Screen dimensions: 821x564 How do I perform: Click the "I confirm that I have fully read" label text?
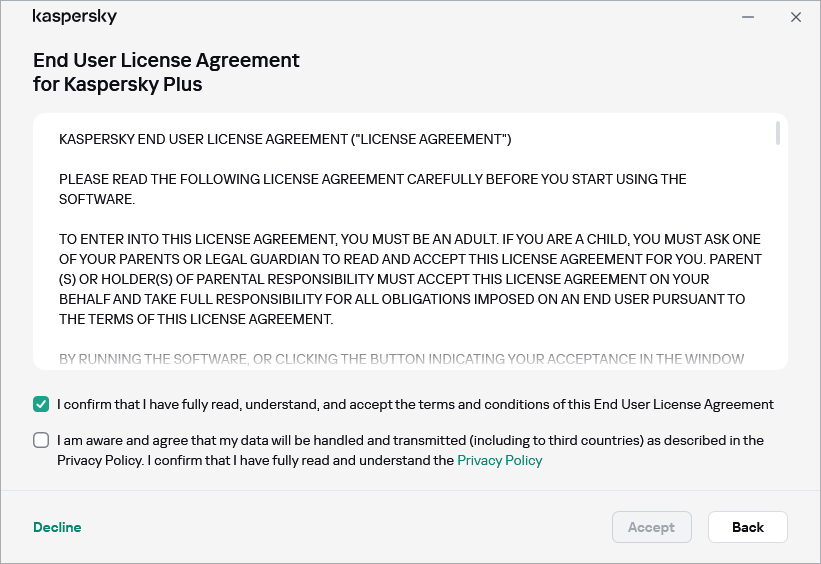pos(415,405)
